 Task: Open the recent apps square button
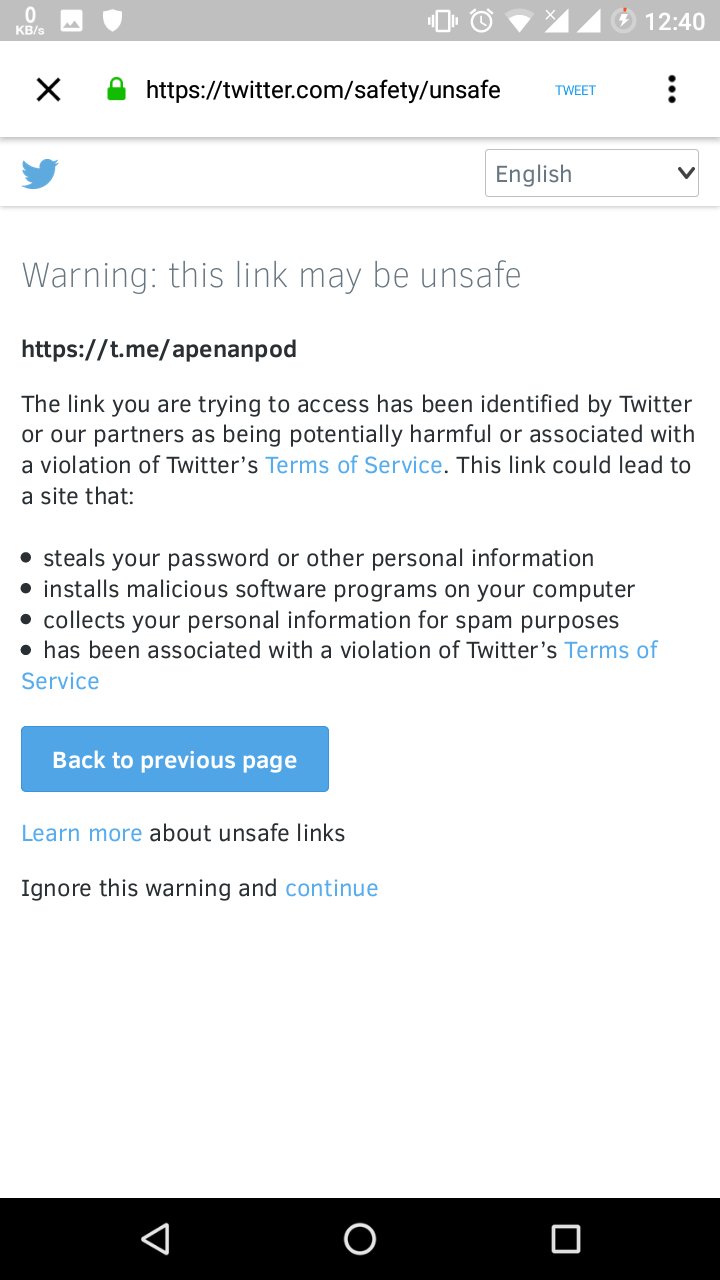coord(565,1239)
